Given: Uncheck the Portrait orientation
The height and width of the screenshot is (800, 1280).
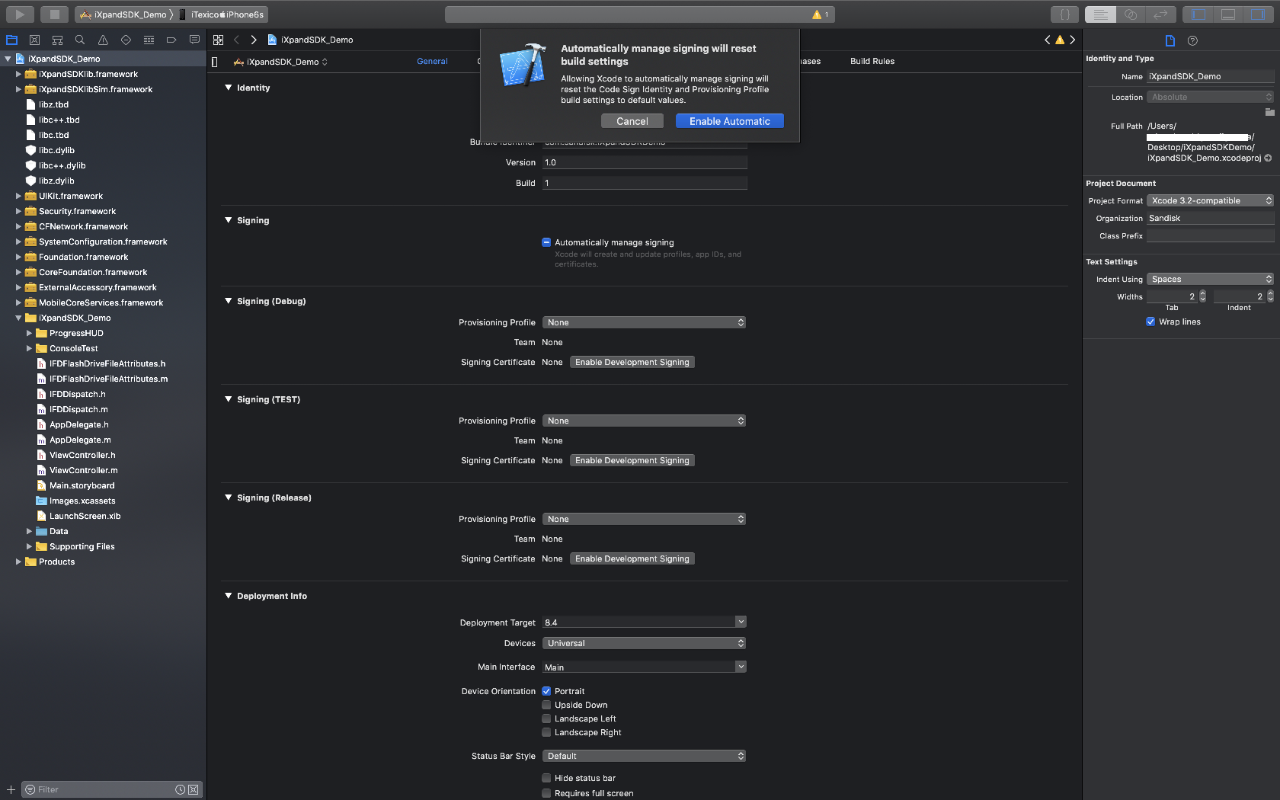Looking at the screenshot, I should [547, 691].
